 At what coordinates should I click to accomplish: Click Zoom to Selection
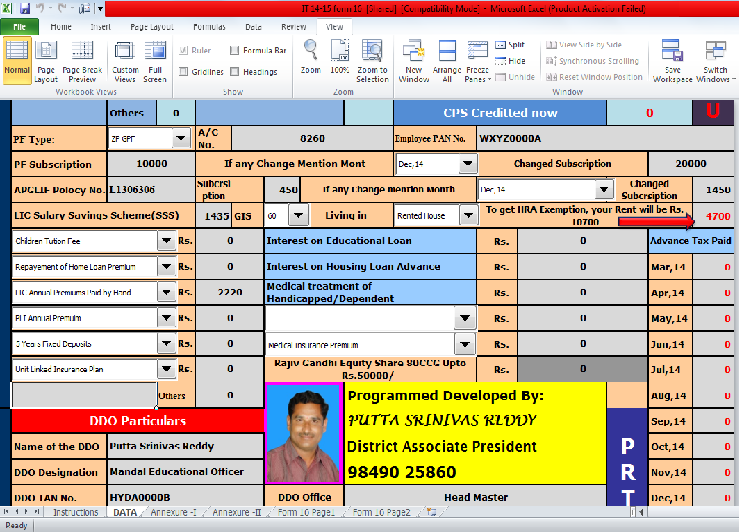(372, 62)
